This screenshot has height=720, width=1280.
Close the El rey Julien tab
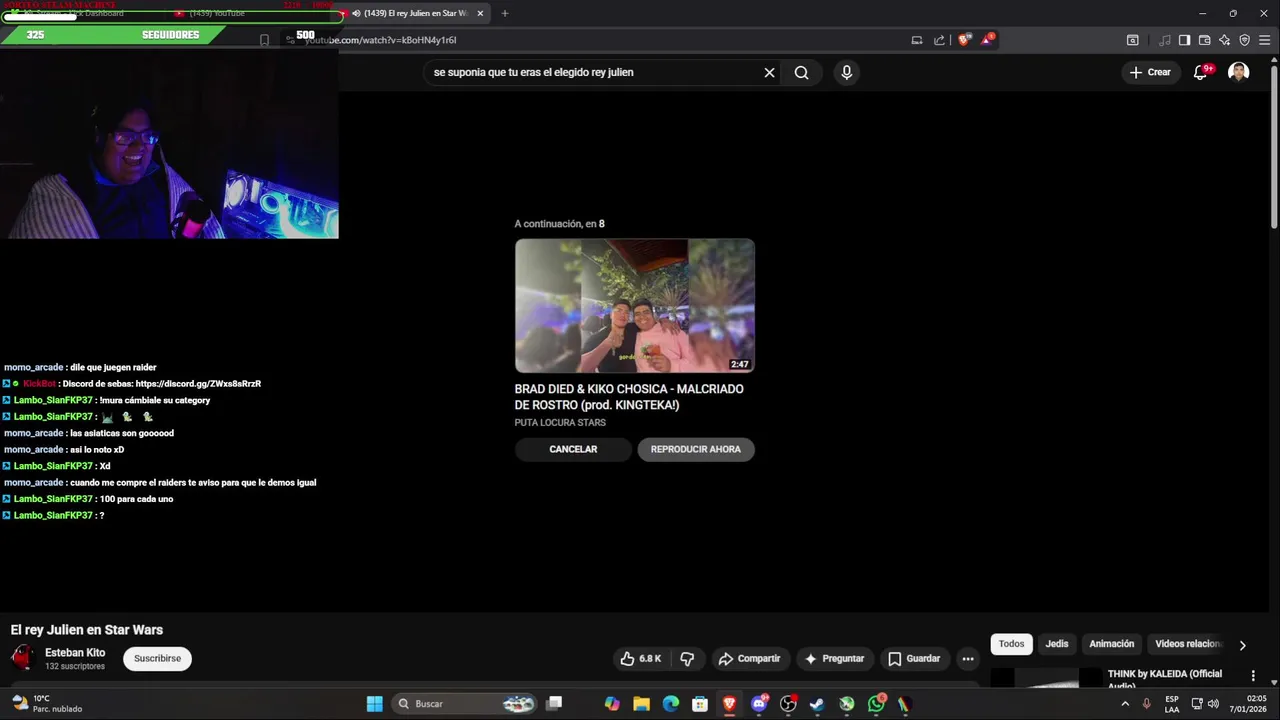480,13
